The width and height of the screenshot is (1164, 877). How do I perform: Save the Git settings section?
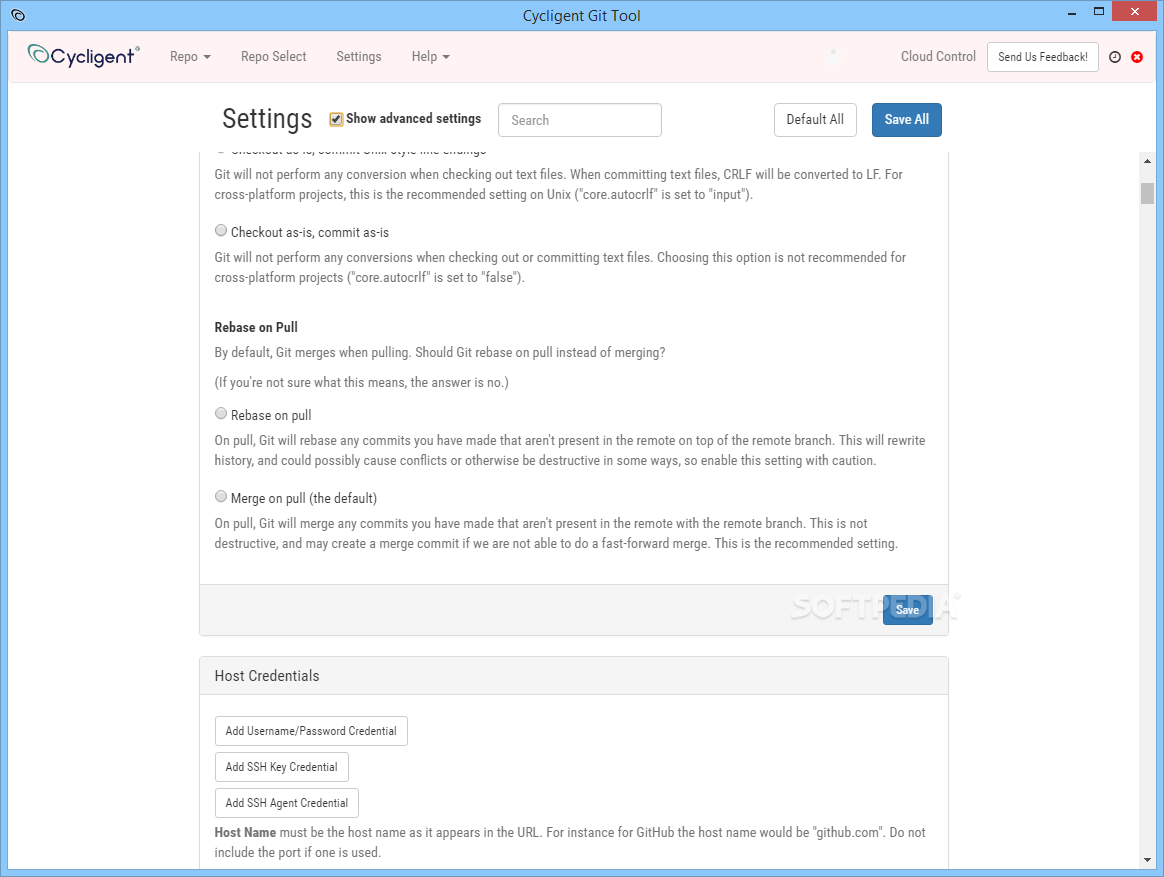(x=907, y=610)
